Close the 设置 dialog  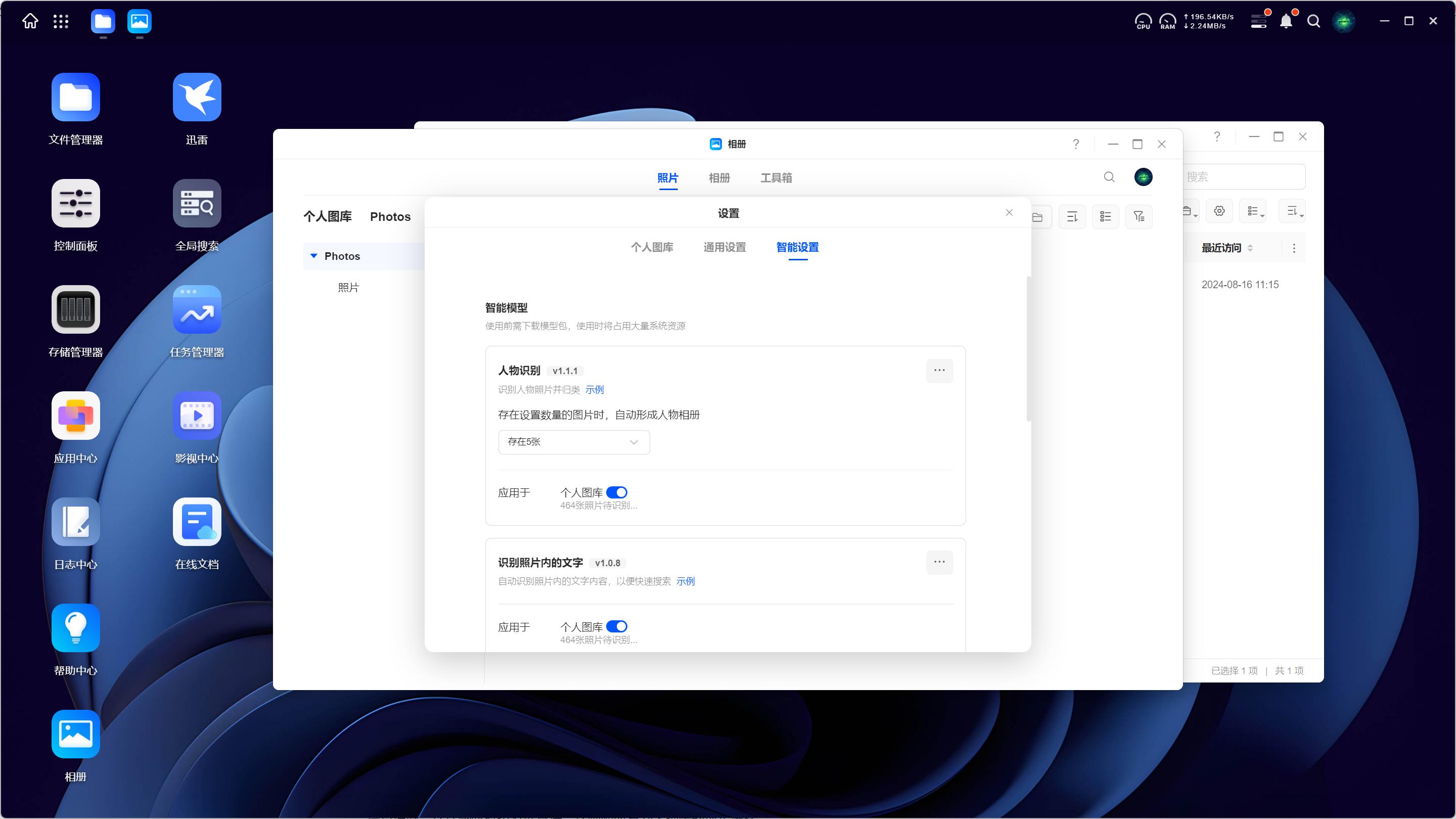pos(1010,212)
